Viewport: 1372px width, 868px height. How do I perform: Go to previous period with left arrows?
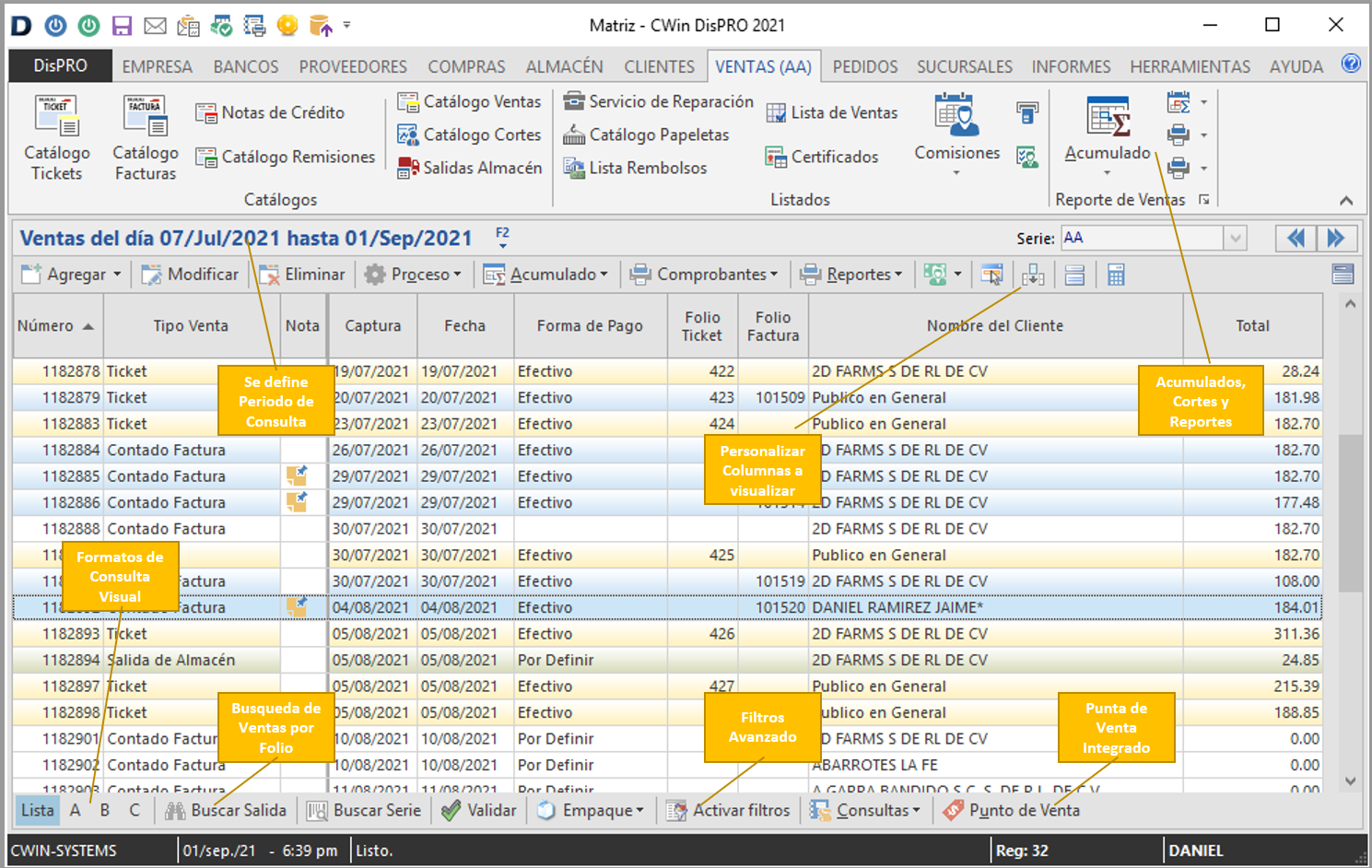[1296, 239]
